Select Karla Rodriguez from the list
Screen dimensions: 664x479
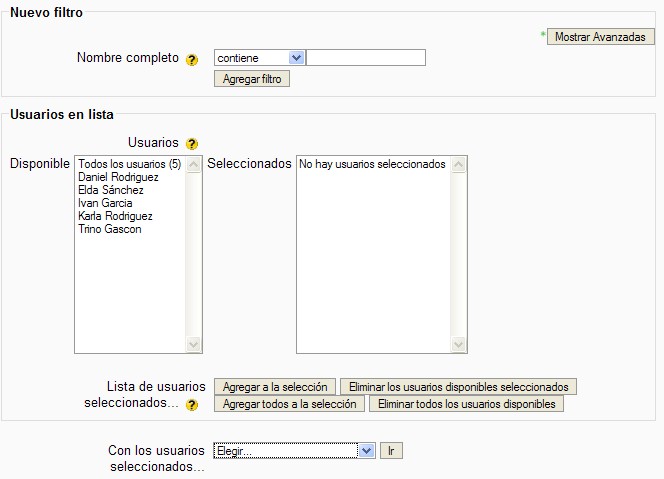115,216
